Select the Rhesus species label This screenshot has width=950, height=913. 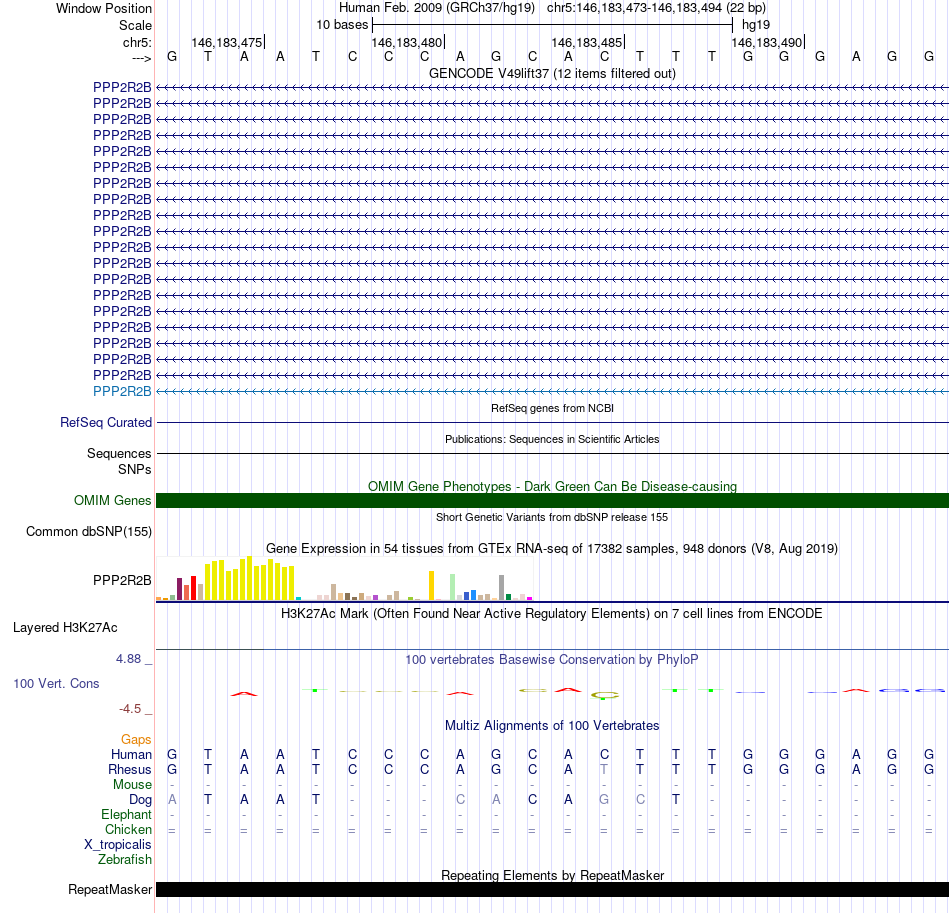click(x=130, y=769)
